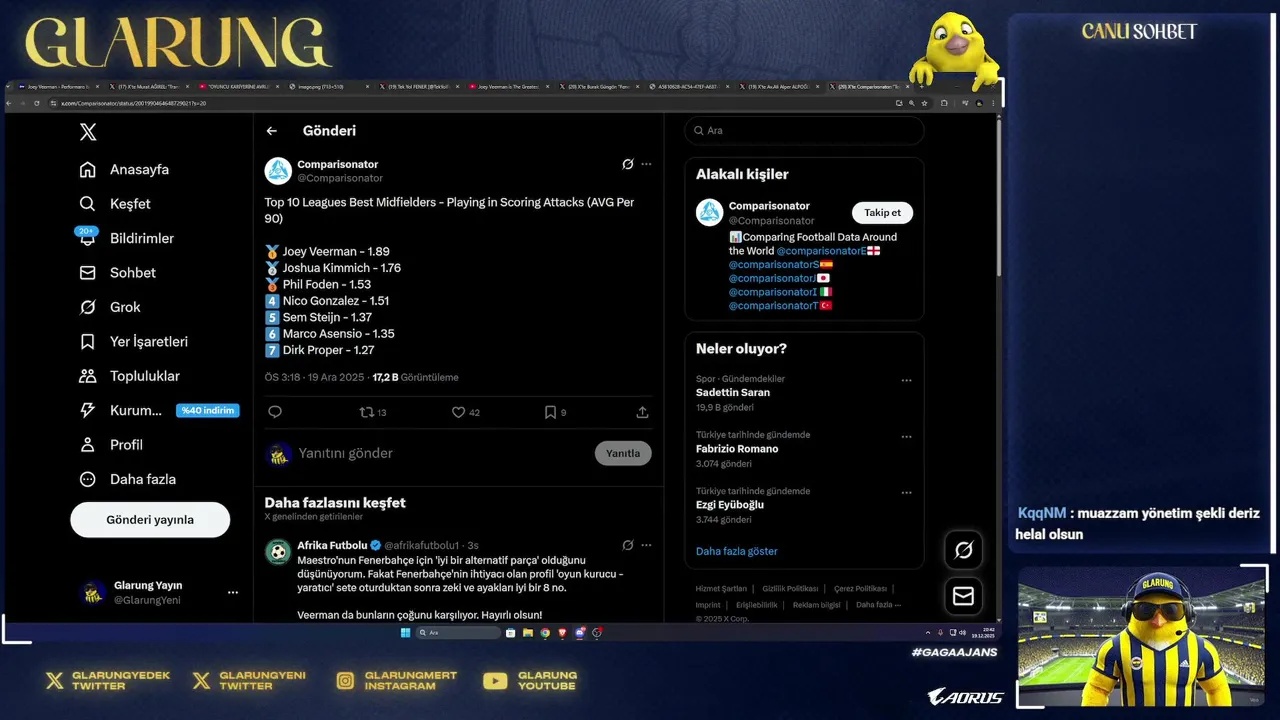
Task: Like the post with 42 likes
Action: click(466, 412)
